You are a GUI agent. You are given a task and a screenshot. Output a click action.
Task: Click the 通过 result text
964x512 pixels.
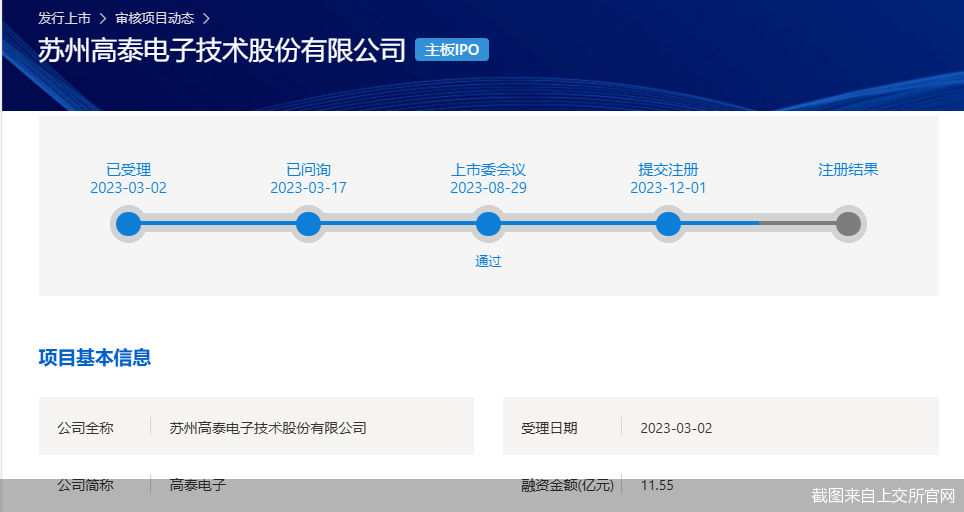coord(488,261)
